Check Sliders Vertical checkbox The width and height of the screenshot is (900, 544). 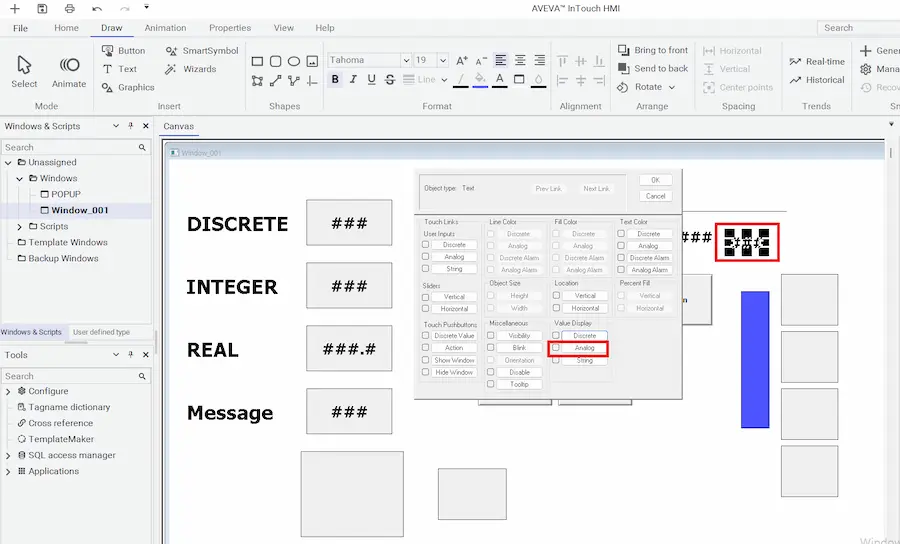point(425,297)
